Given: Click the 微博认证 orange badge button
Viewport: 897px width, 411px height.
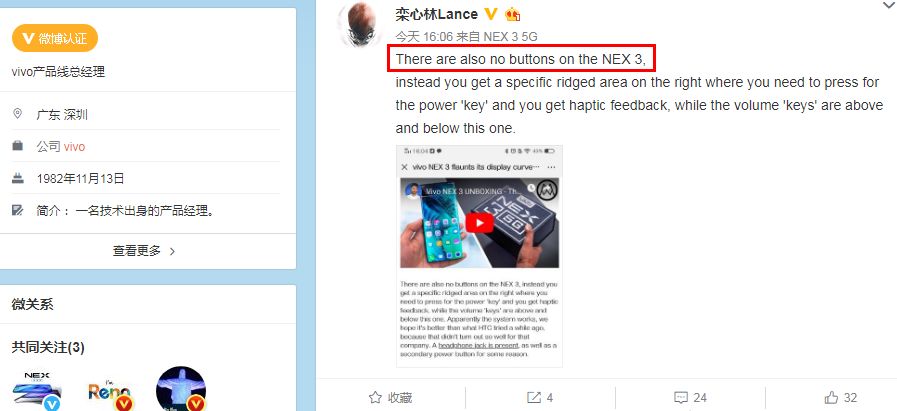Looking at the screenshot, I should 55,38.
